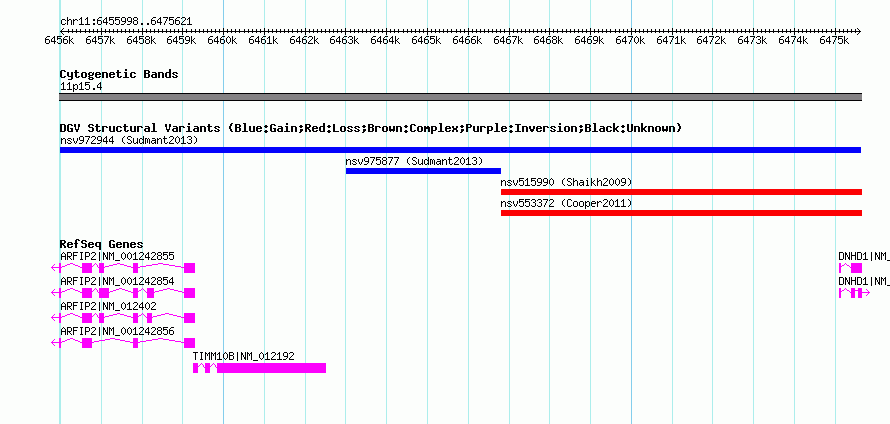Click the 6459k ruler tick label

click(182, 41)
